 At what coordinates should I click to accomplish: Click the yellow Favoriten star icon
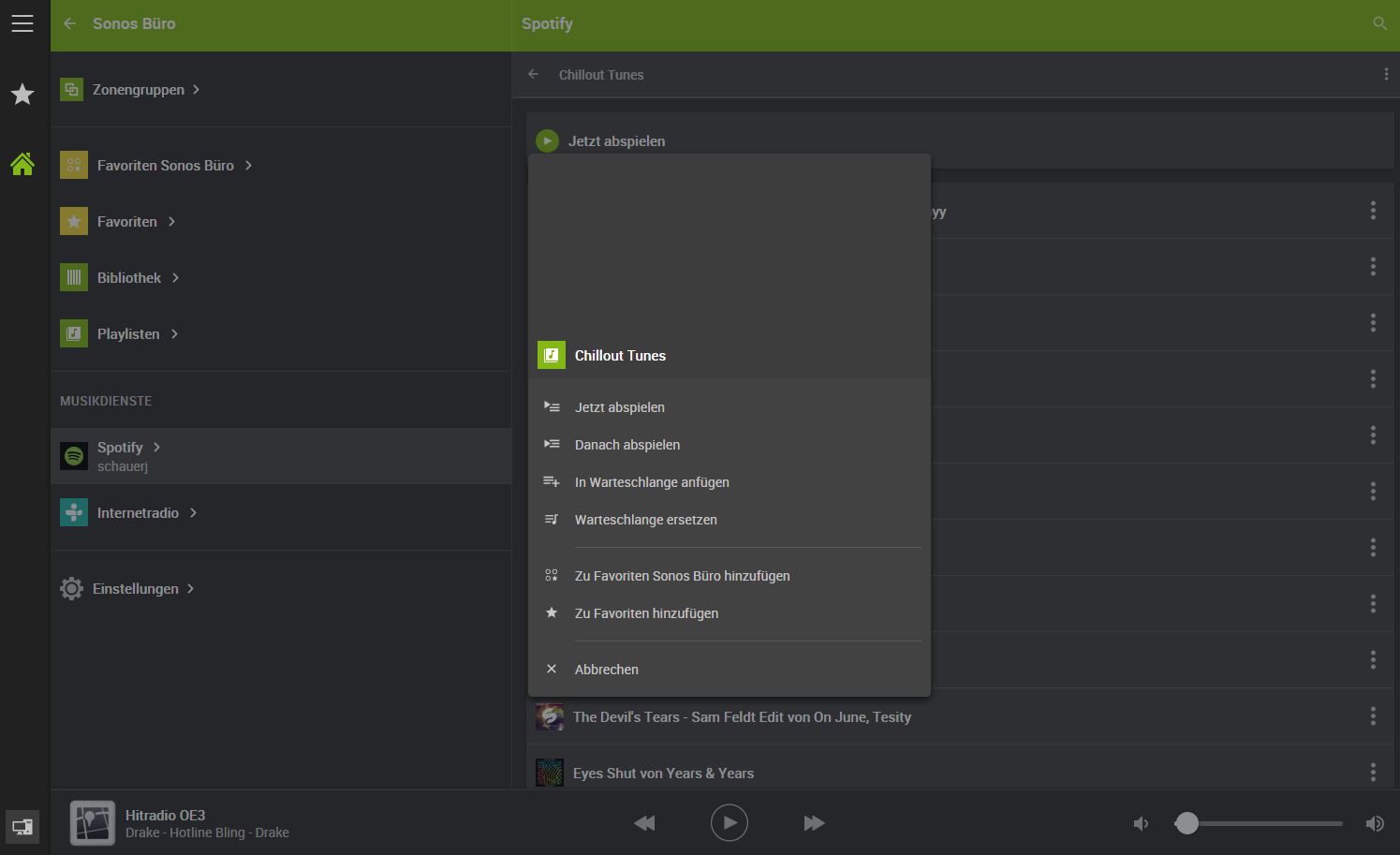point(74,221)
